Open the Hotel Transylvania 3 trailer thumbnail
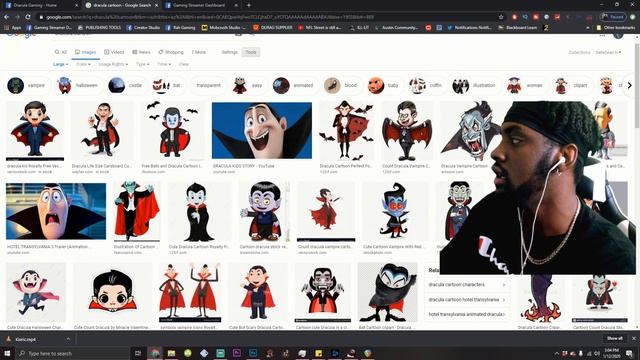Viewport: 640px width, 360px height. pyautogui.click(x=56, y=211)
